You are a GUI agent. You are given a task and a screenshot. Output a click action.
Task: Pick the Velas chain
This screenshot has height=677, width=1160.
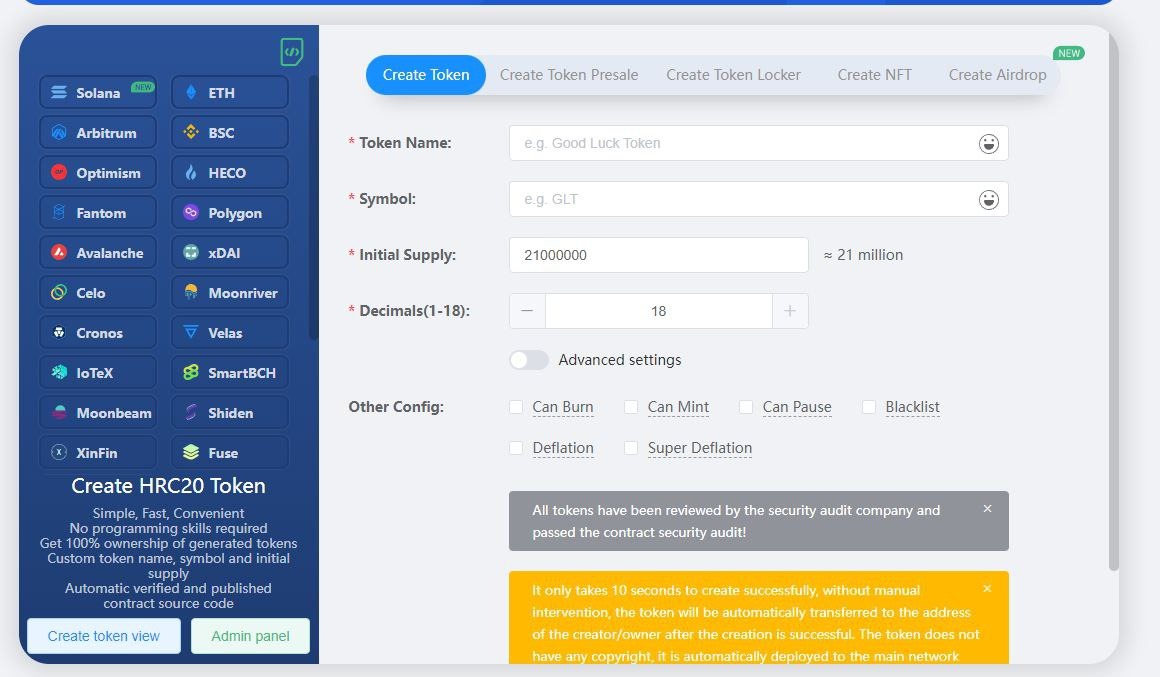(229, 332)
